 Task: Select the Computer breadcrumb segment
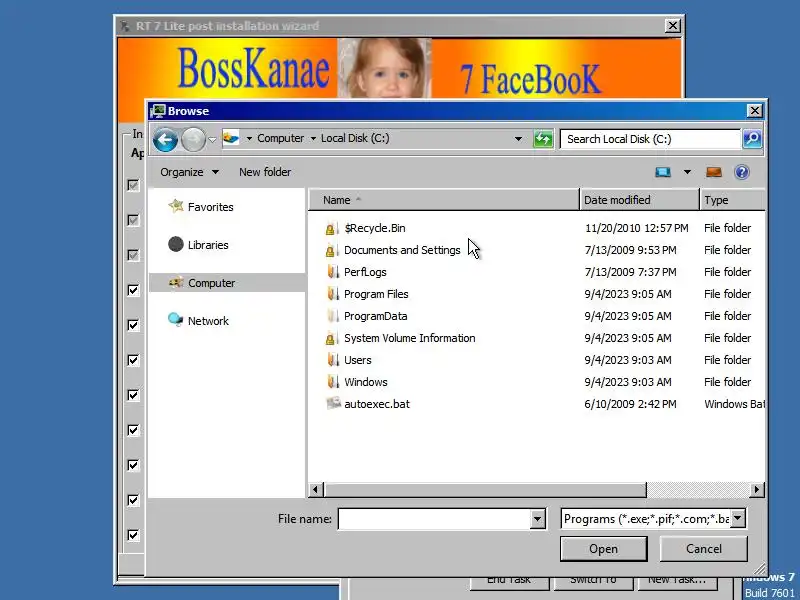281,138
